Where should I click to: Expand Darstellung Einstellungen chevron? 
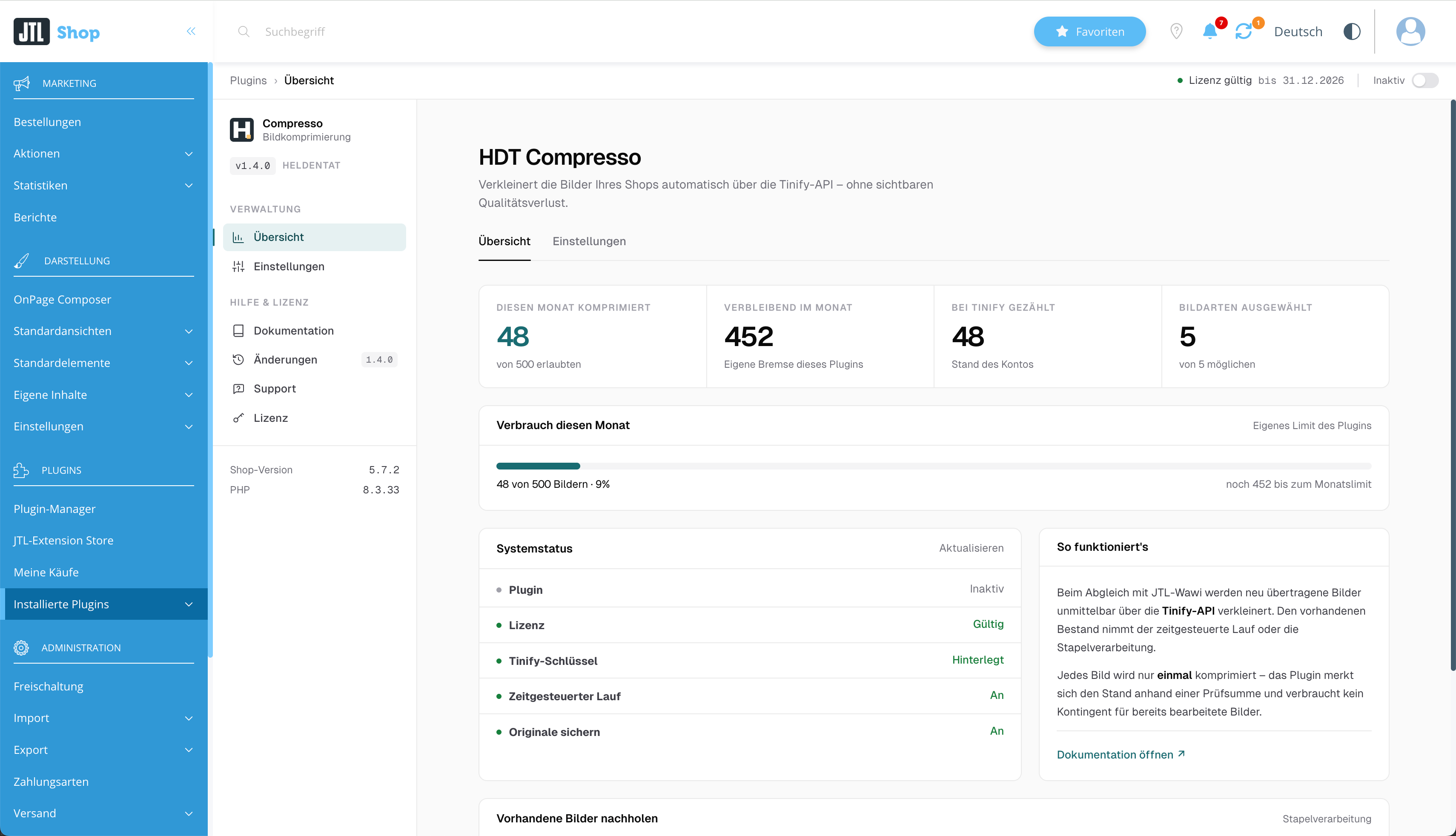click(x=189, y=427)
